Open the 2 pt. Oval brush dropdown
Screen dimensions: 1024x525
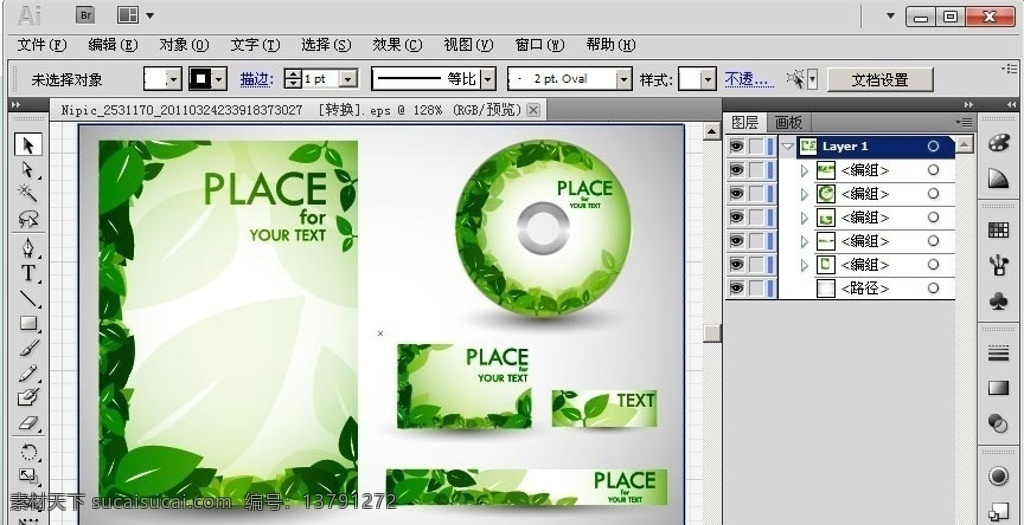pos(625,79)
